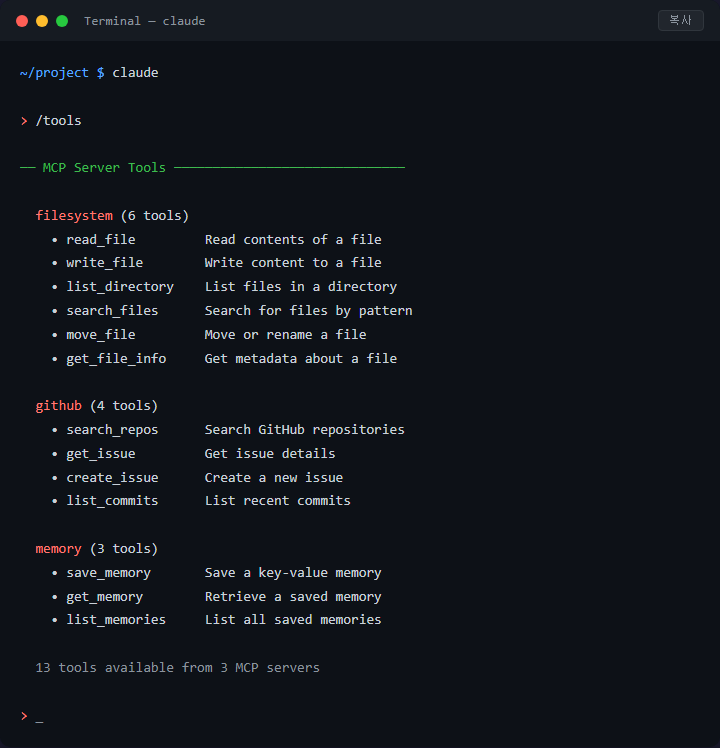Click 'Create a new issue' description
The height and width of the screenshot is (748, 720).
(274, 478)
